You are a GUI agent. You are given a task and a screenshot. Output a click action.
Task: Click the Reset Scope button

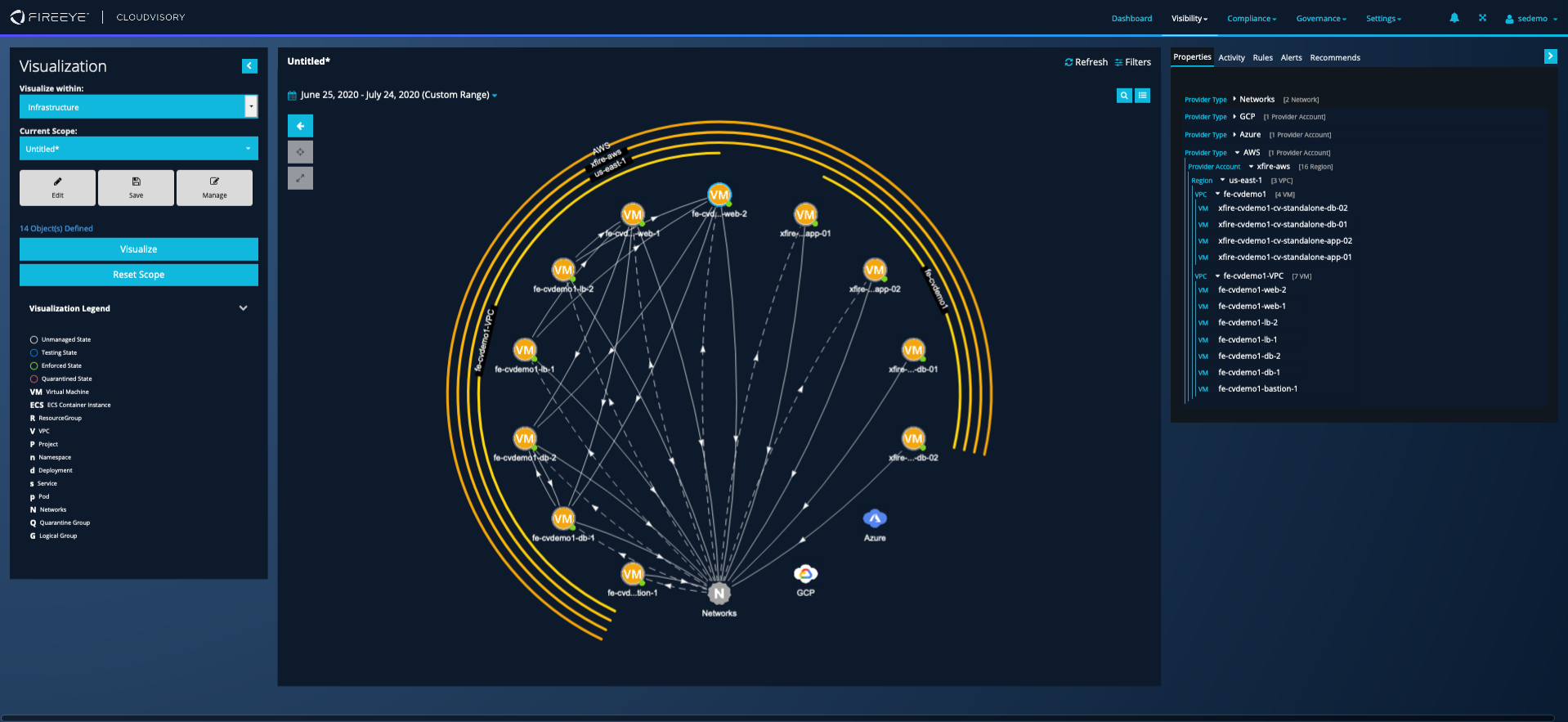(138, 275)
